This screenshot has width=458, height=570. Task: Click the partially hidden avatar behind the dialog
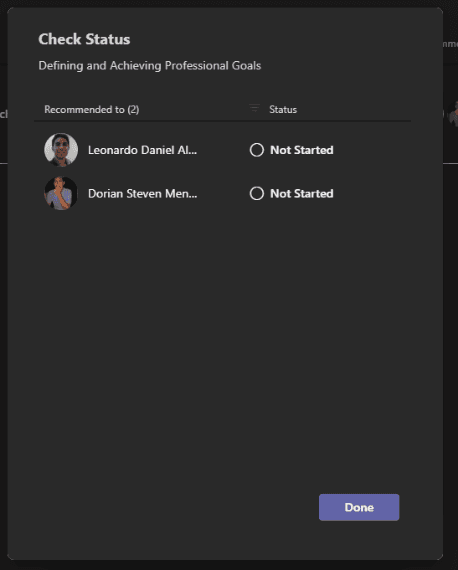453,114
